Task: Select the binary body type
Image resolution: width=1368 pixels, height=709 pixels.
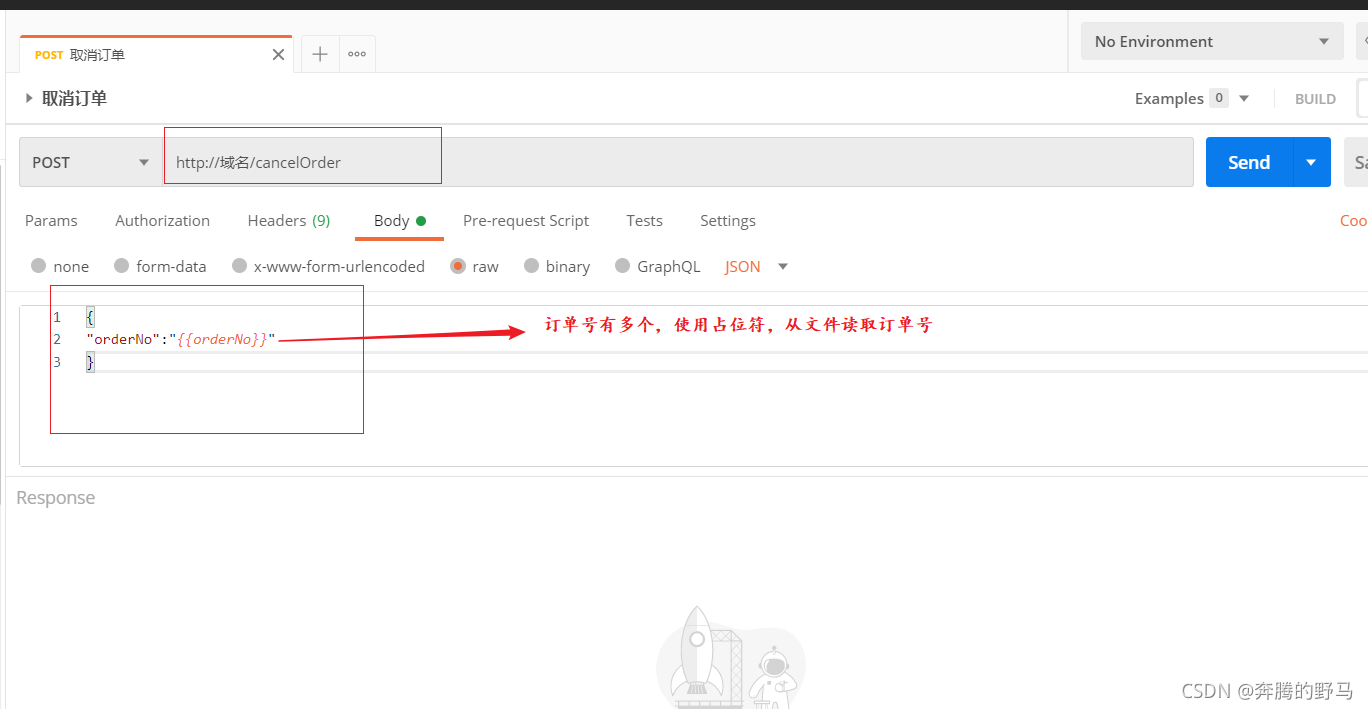Action: pyautogui.click(x=557, y=266)
